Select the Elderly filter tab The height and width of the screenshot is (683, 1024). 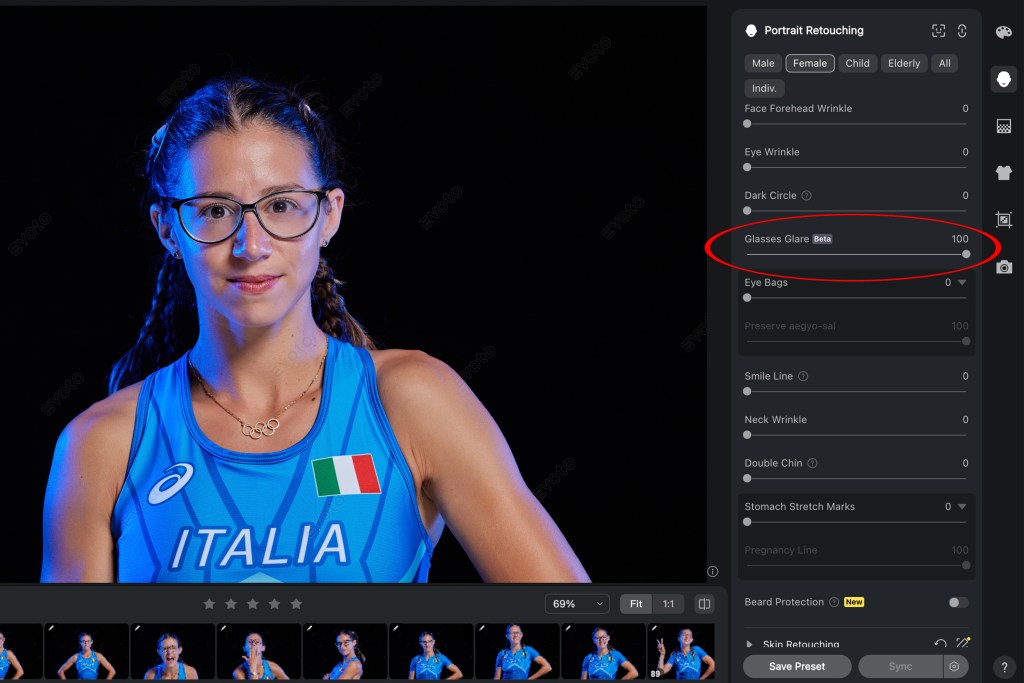904,63
